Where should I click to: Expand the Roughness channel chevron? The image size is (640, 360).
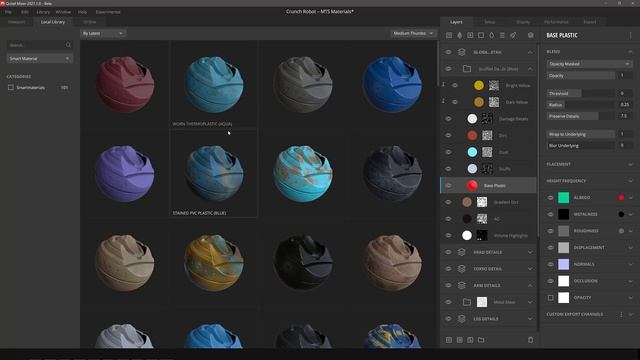631,231
